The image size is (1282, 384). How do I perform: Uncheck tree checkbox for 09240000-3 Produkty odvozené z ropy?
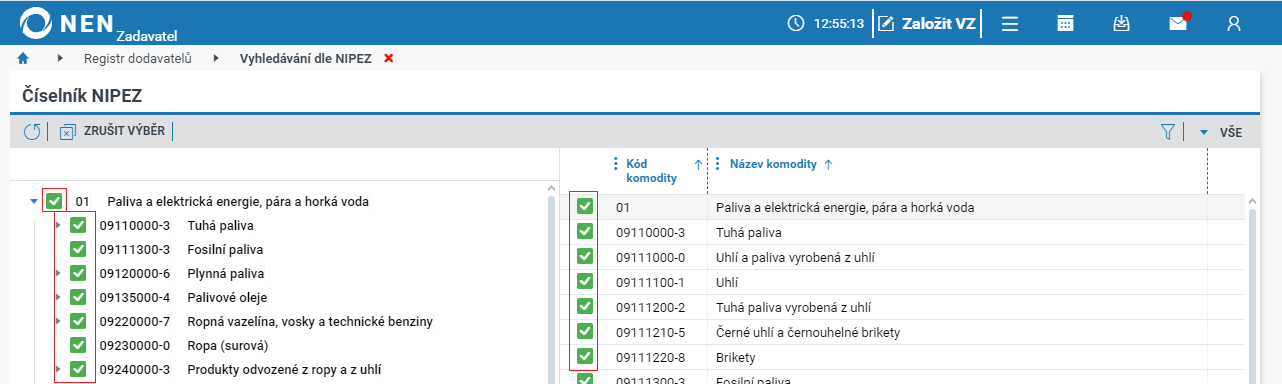pos(78,369)
